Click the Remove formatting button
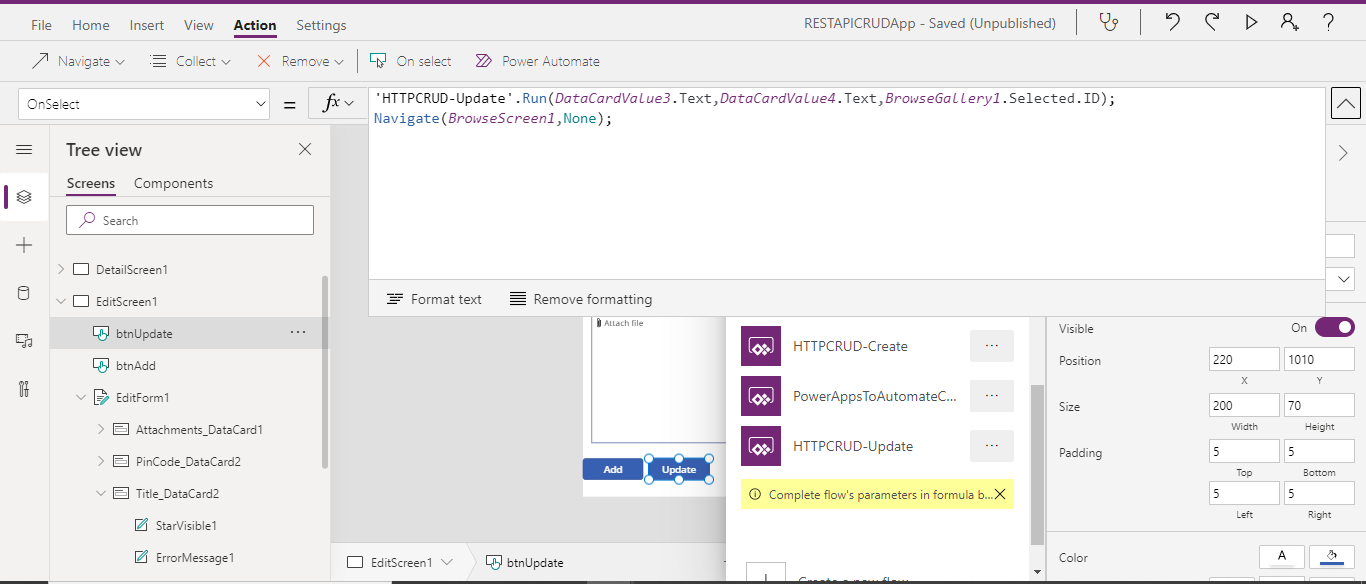Viewport: 1366px width, 584px height. (580, 298)
